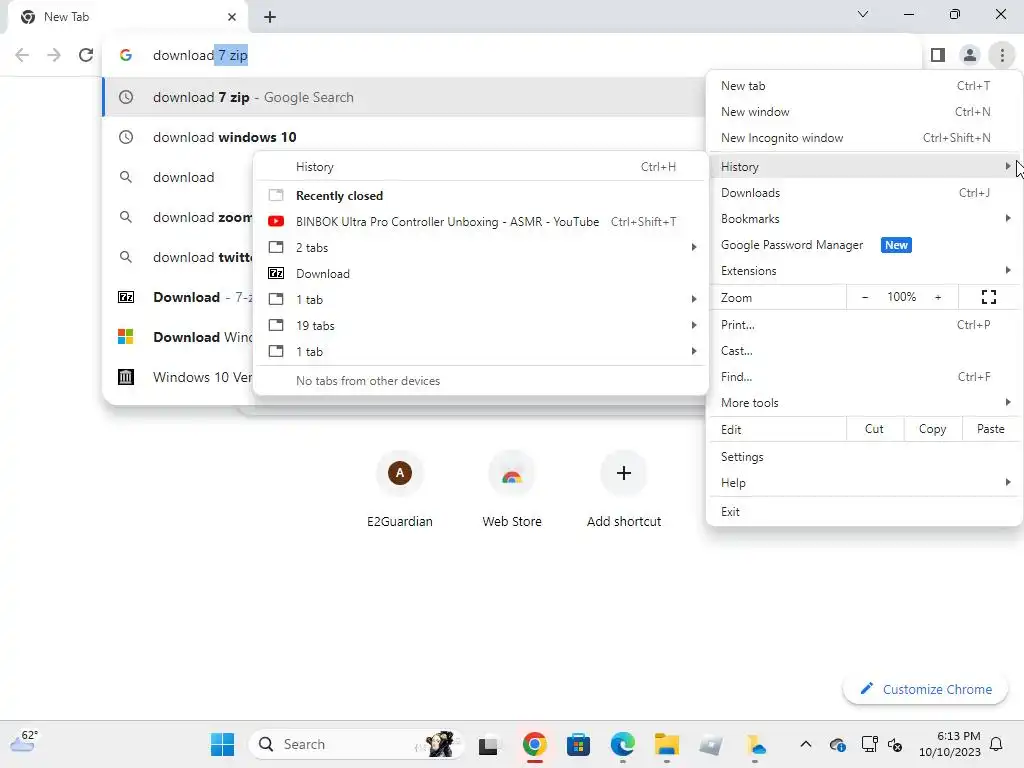Expand the Bookmarks submenu

(864, 219)
